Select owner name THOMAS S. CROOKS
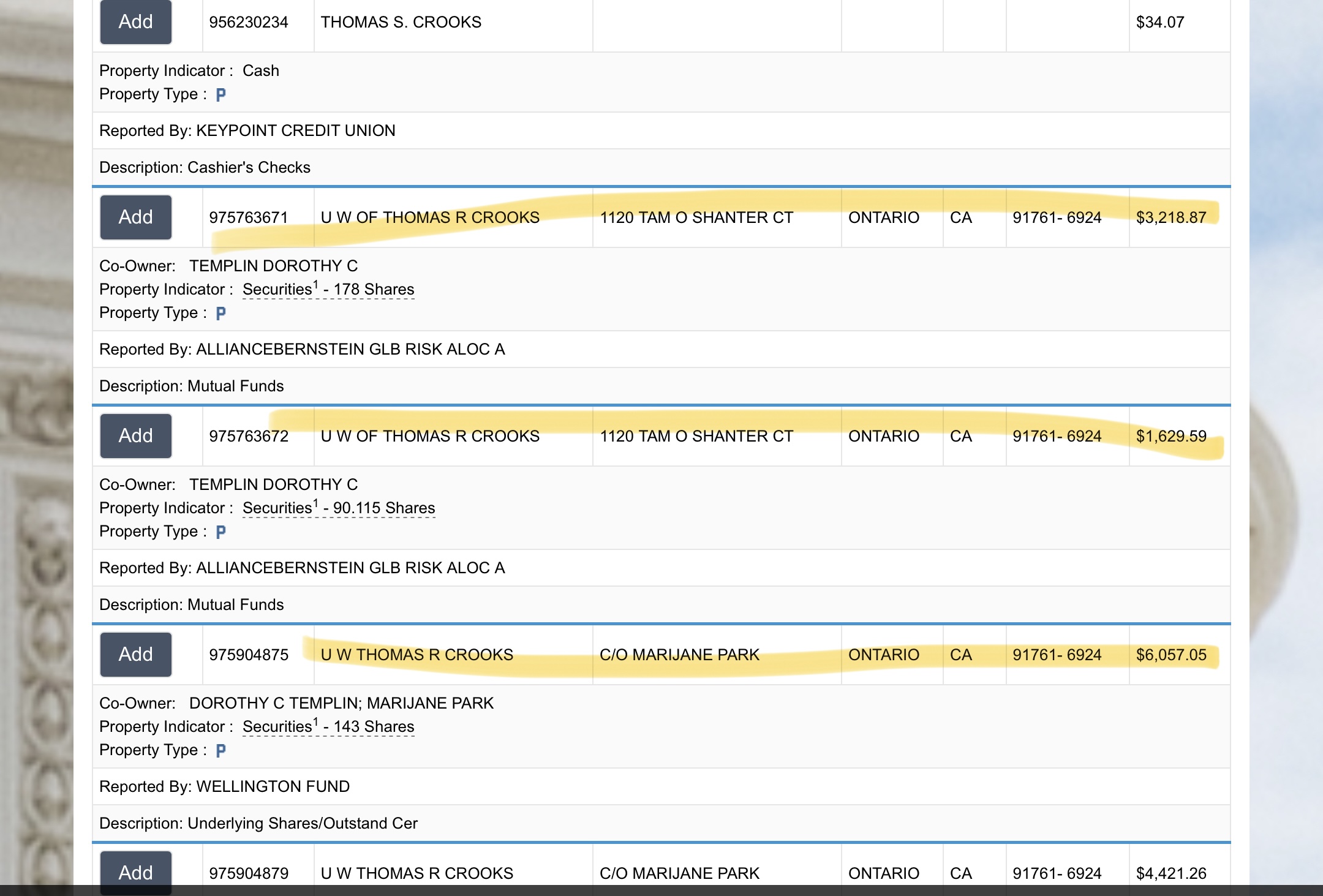This screenshot has width=1323, height=896. [x=401, y=23]
